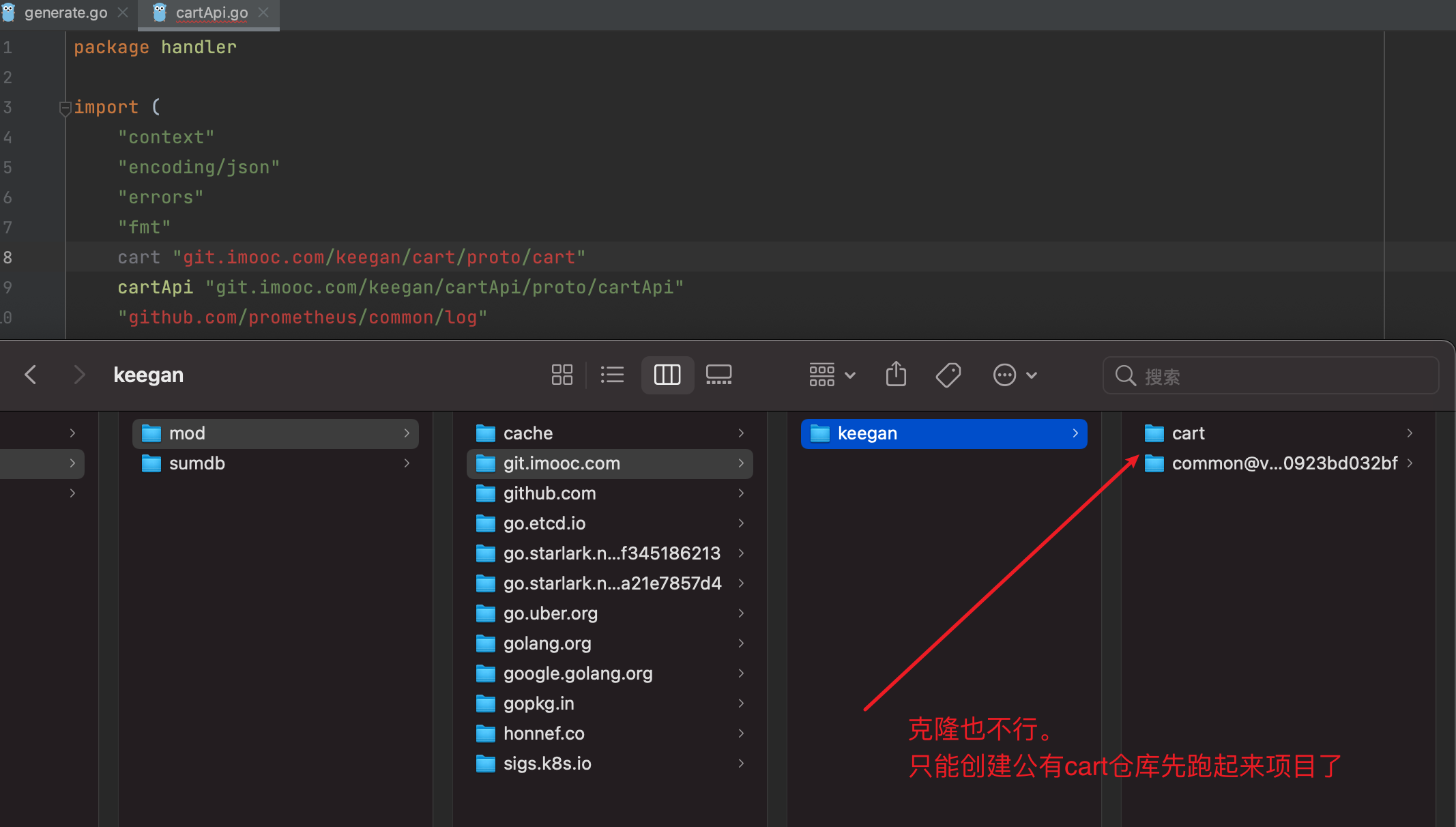Viewport: 1456px width, 827px height.
Task: Open the Share menu
Action: pyautogui.click(x=896, y=375)
